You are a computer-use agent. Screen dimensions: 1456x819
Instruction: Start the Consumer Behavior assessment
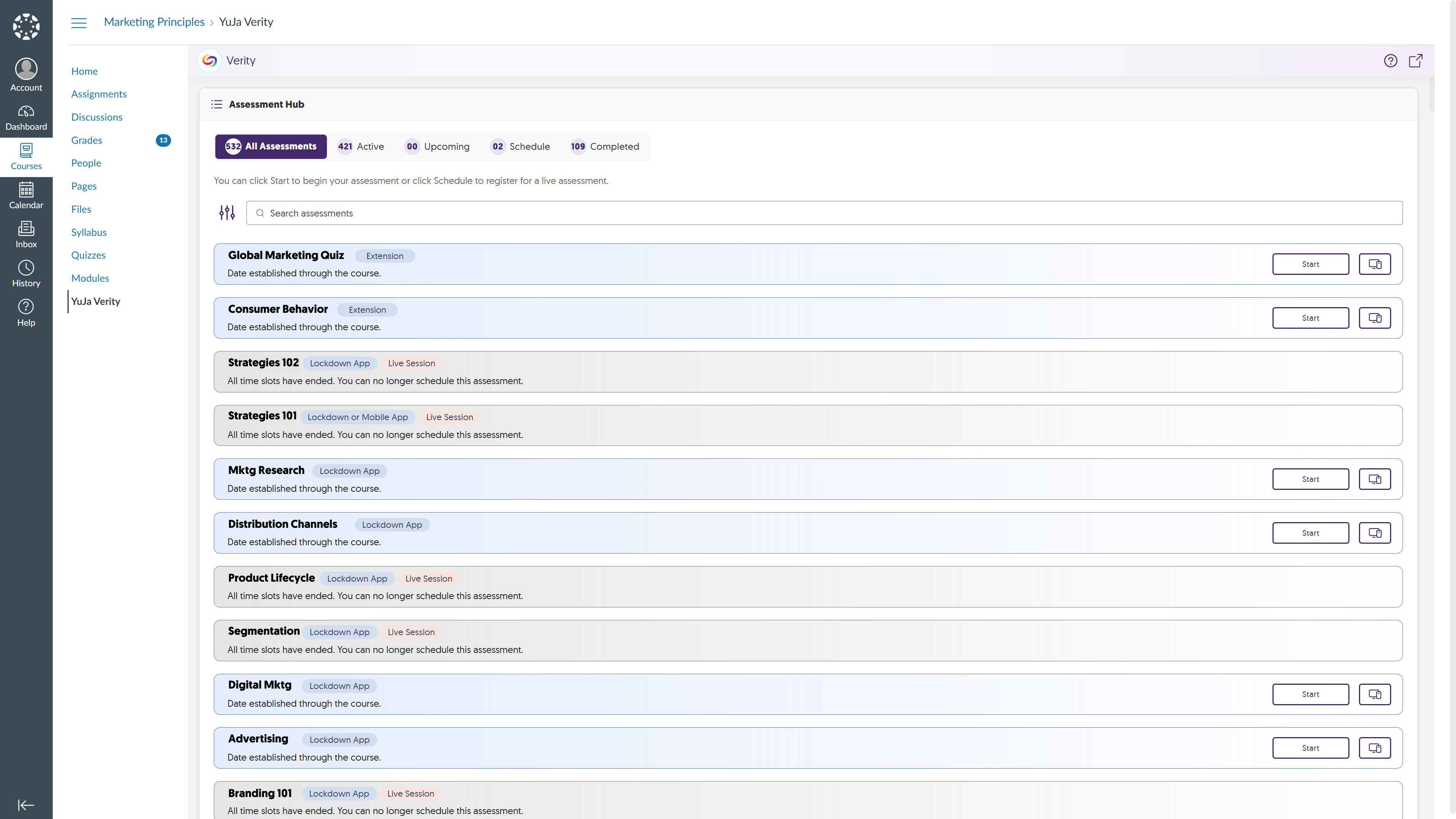click(1310, 318)
